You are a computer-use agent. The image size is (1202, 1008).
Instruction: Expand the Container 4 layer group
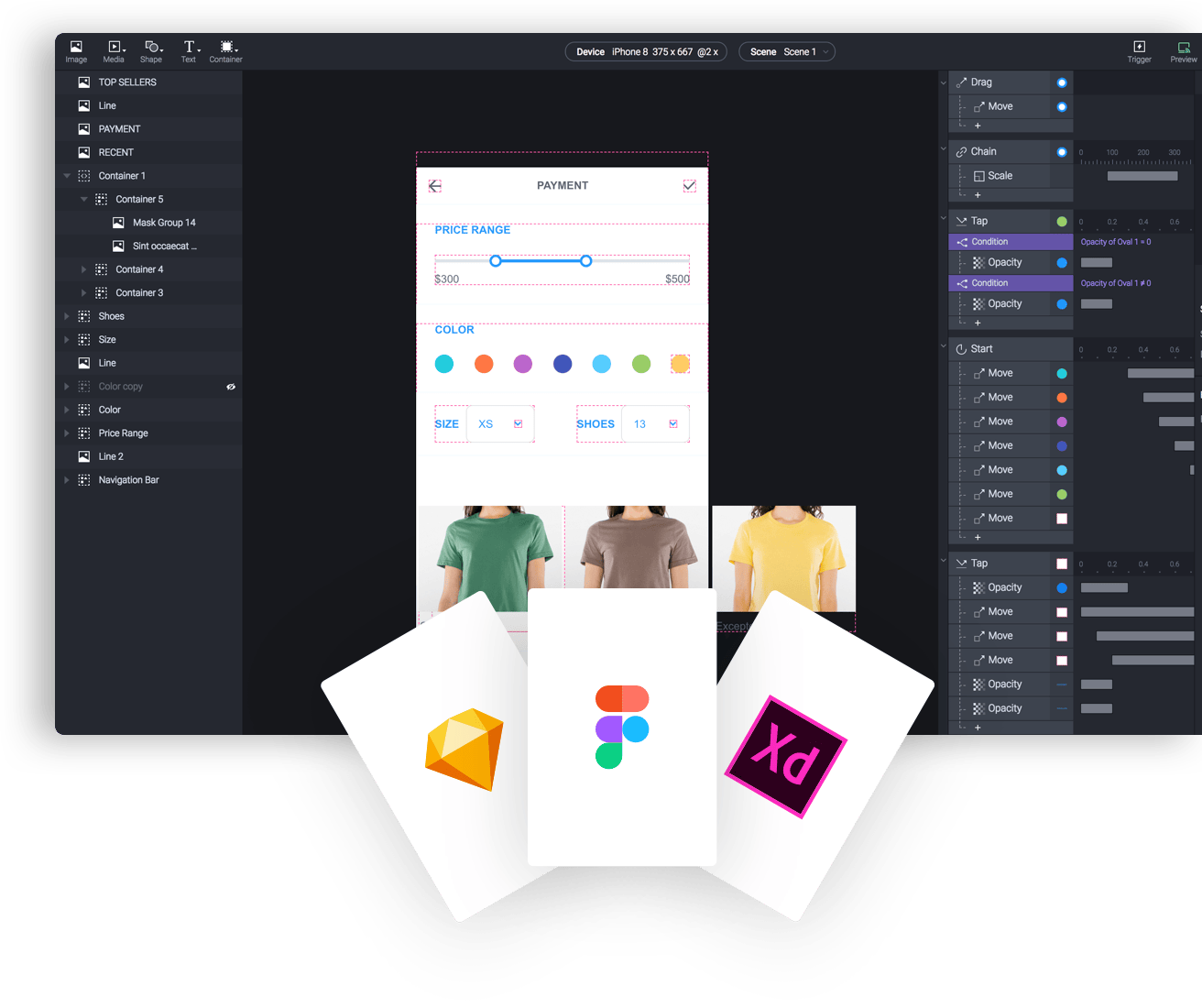pos(84,269)
